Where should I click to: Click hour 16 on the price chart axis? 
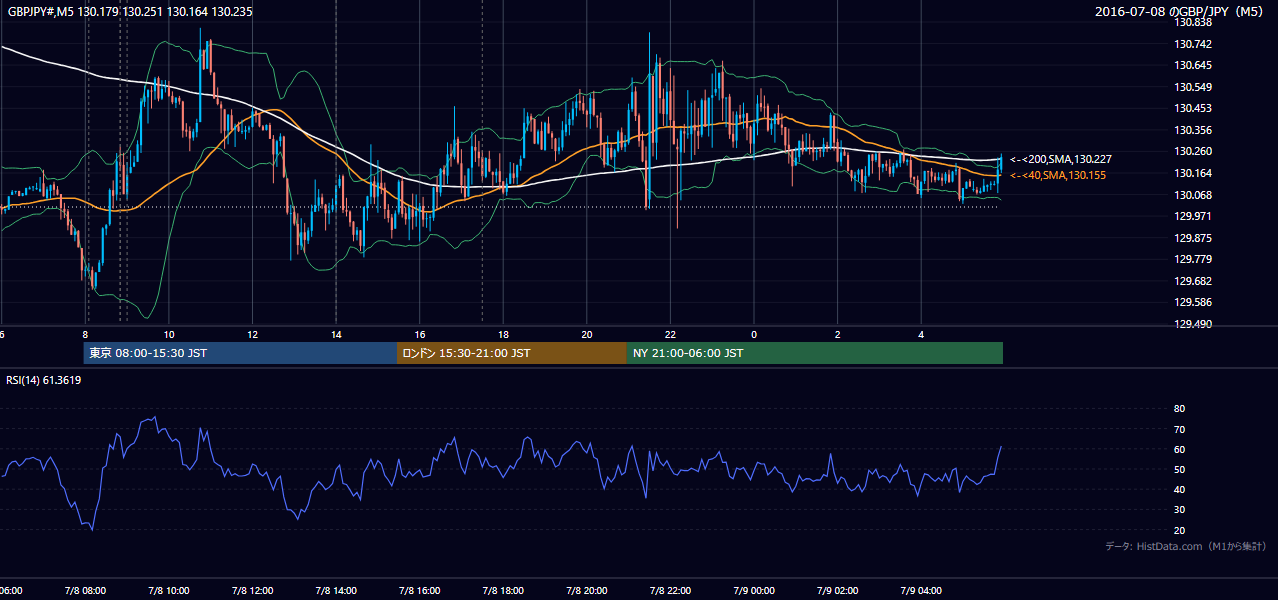(x=420, y=335)
